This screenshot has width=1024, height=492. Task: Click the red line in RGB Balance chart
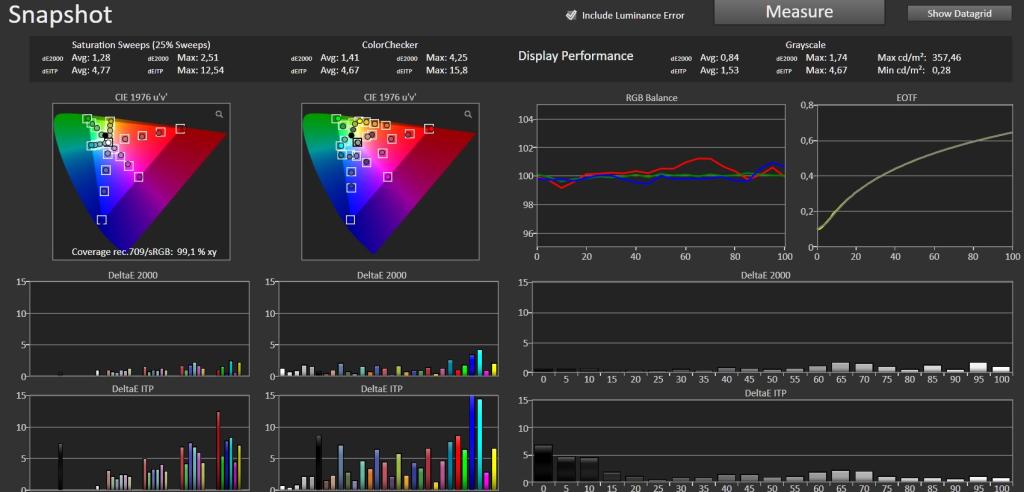[x=701, y=158]
